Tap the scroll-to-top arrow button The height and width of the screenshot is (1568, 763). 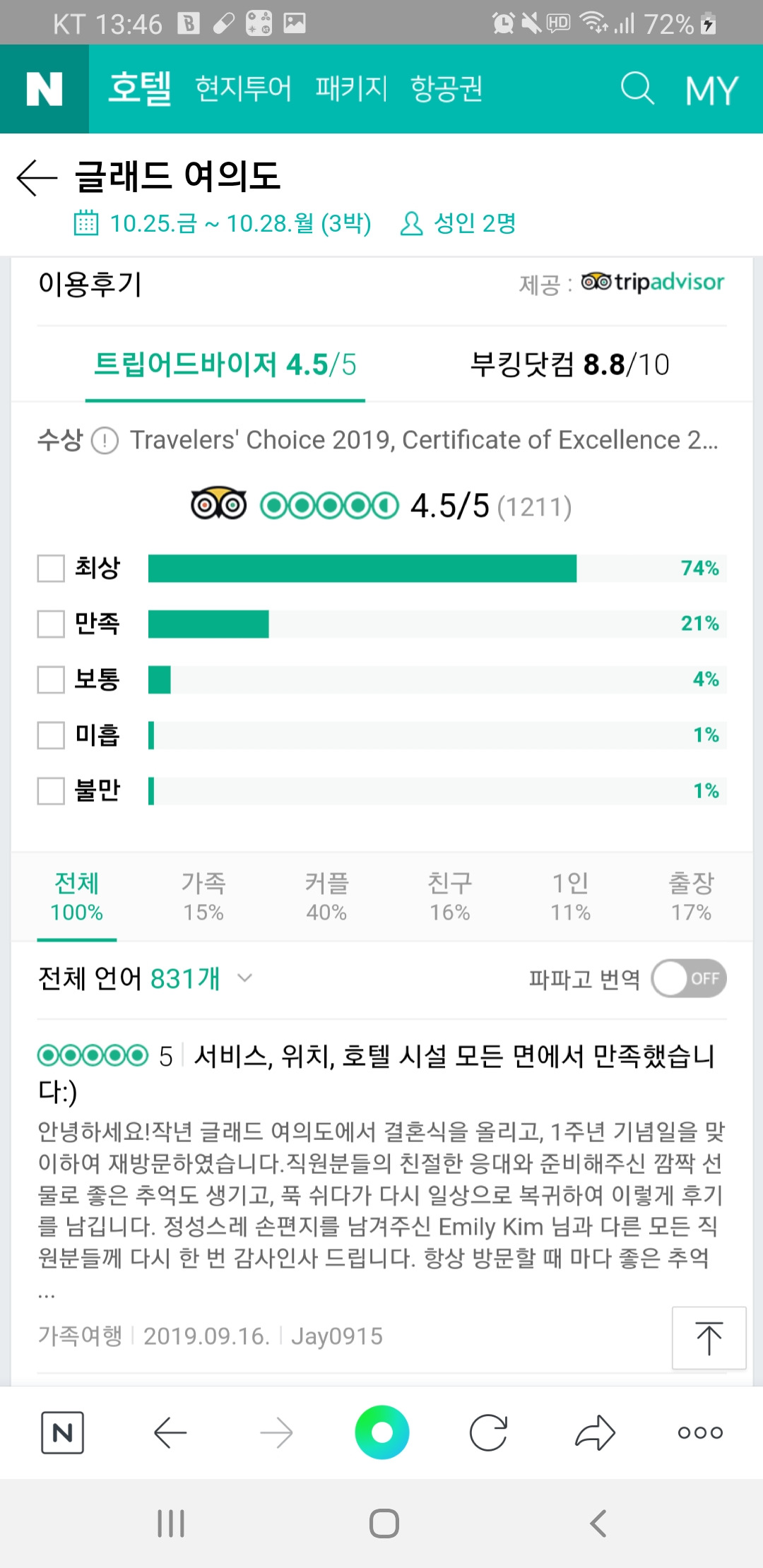(x=709, y=1338)
